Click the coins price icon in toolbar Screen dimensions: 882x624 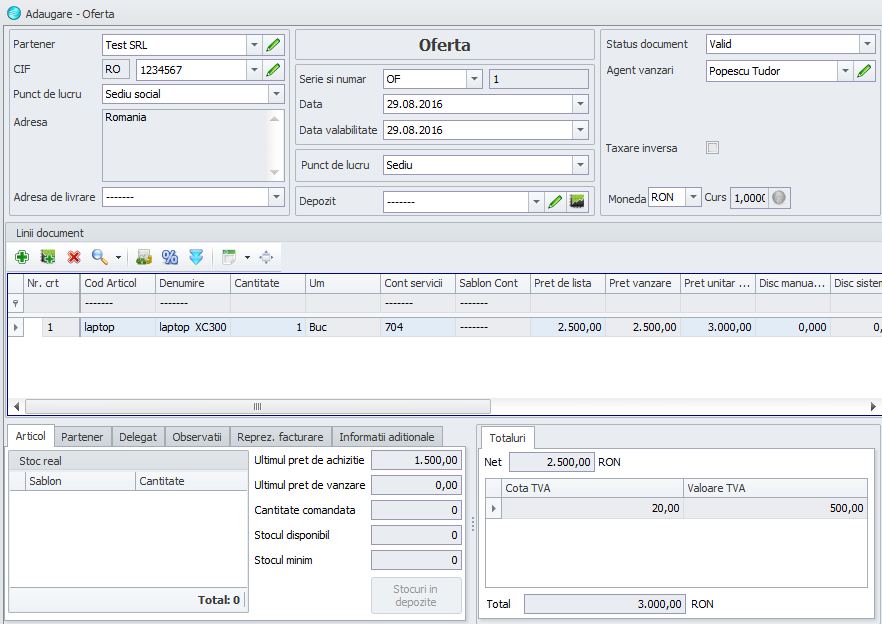click(144, 257)
